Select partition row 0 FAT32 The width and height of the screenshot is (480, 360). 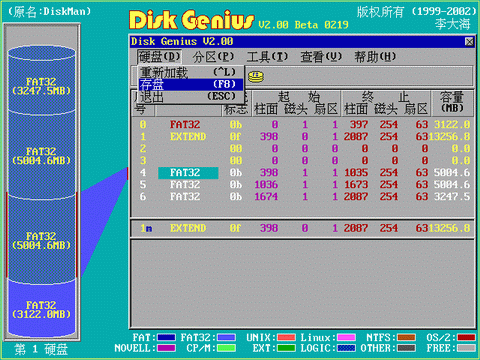[x=303, y=125]
